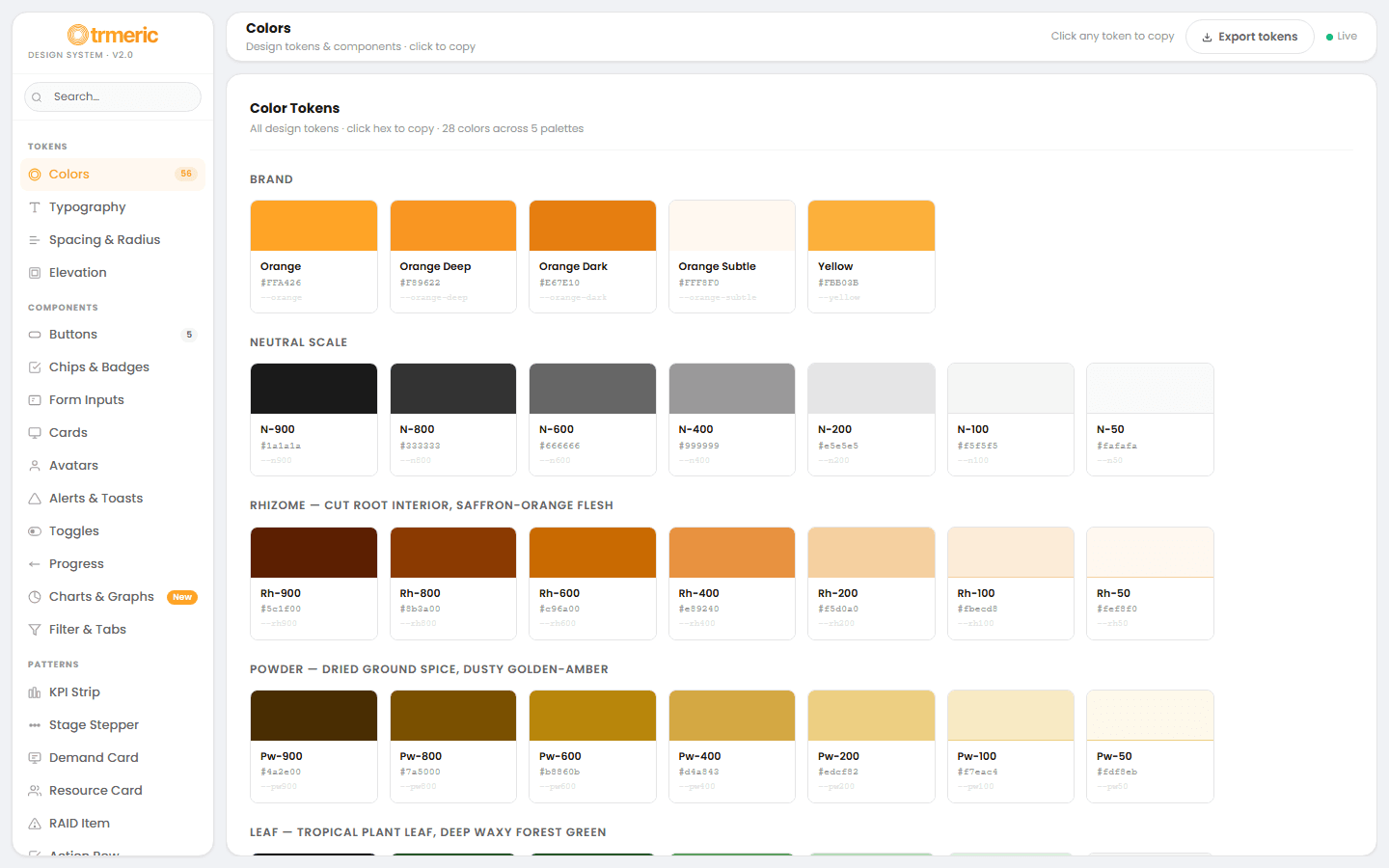
Task: Click the Avatars person icon
Action: point(35,466)
